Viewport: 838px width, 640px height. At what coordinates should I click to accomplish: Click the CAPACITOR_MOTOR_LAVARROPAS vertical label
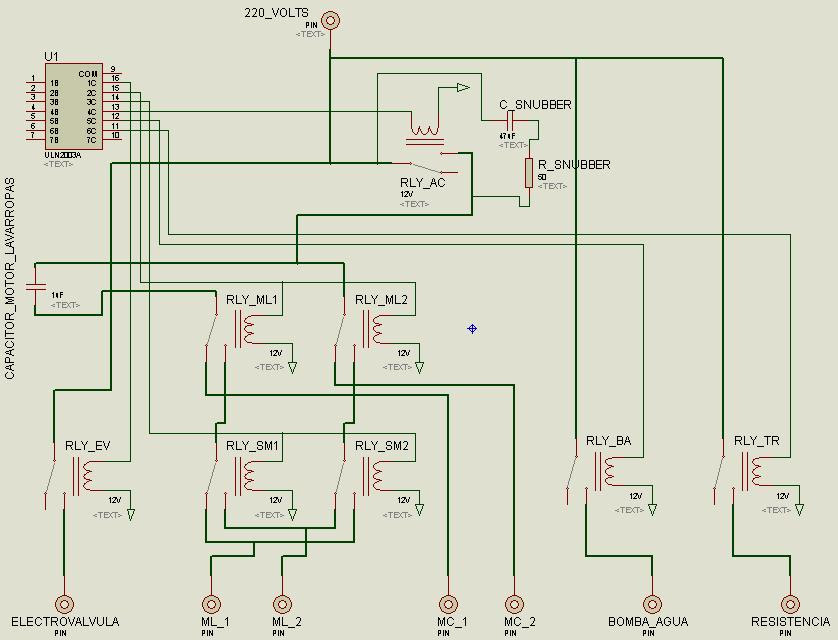[10, 278]
